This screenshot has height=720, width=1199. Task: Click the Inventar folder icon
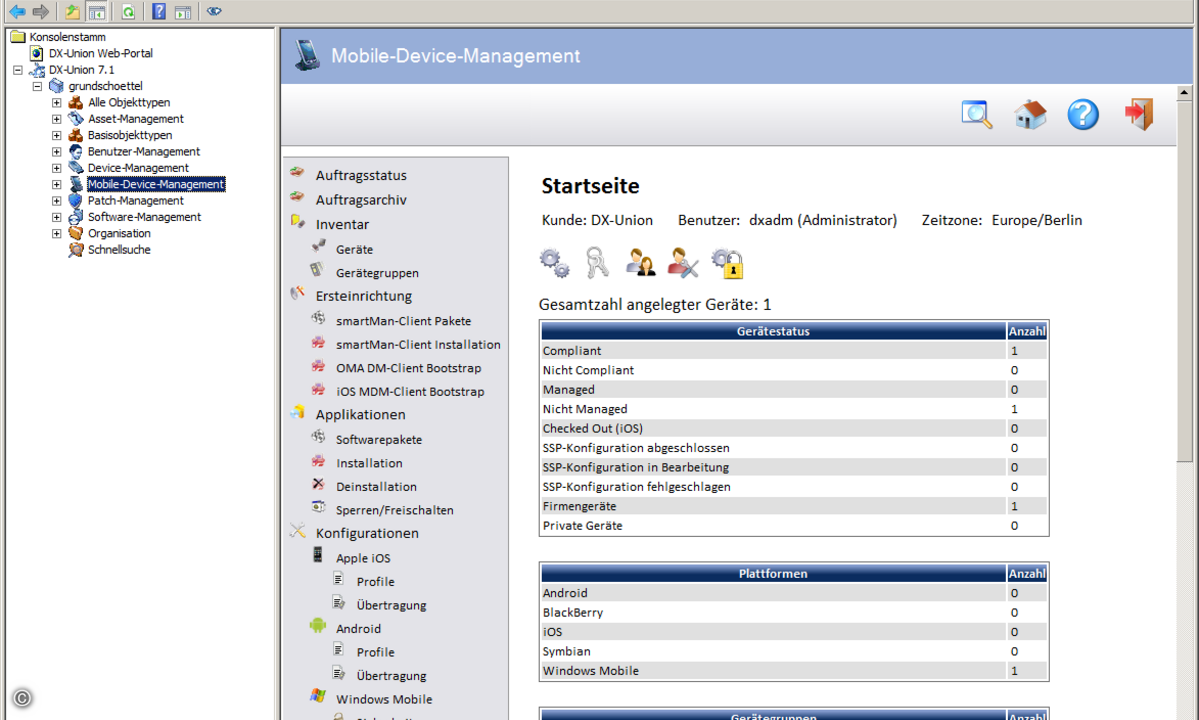(297, 222)
